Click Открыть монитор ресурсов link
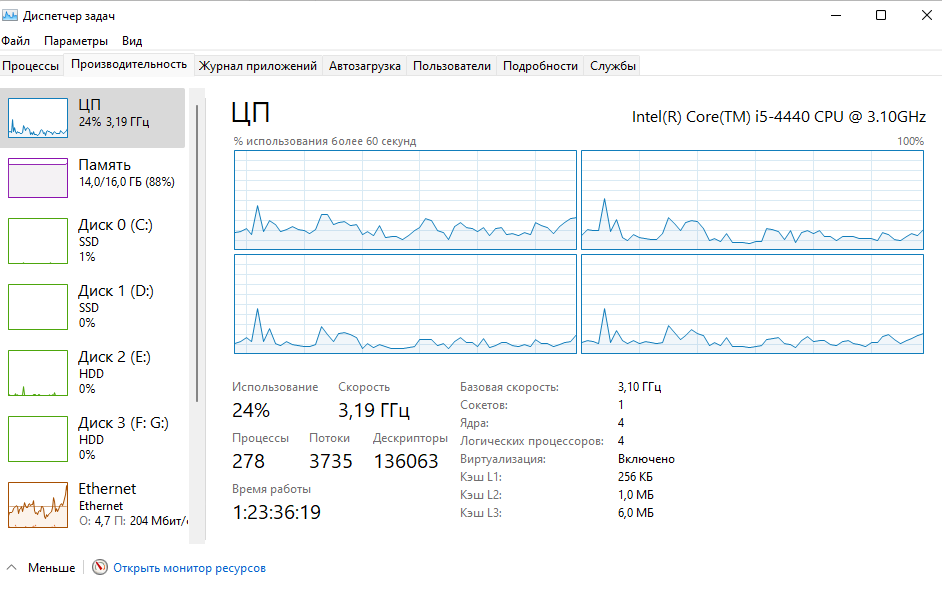This screenshot has width=942, height=589. pos(189,567)
